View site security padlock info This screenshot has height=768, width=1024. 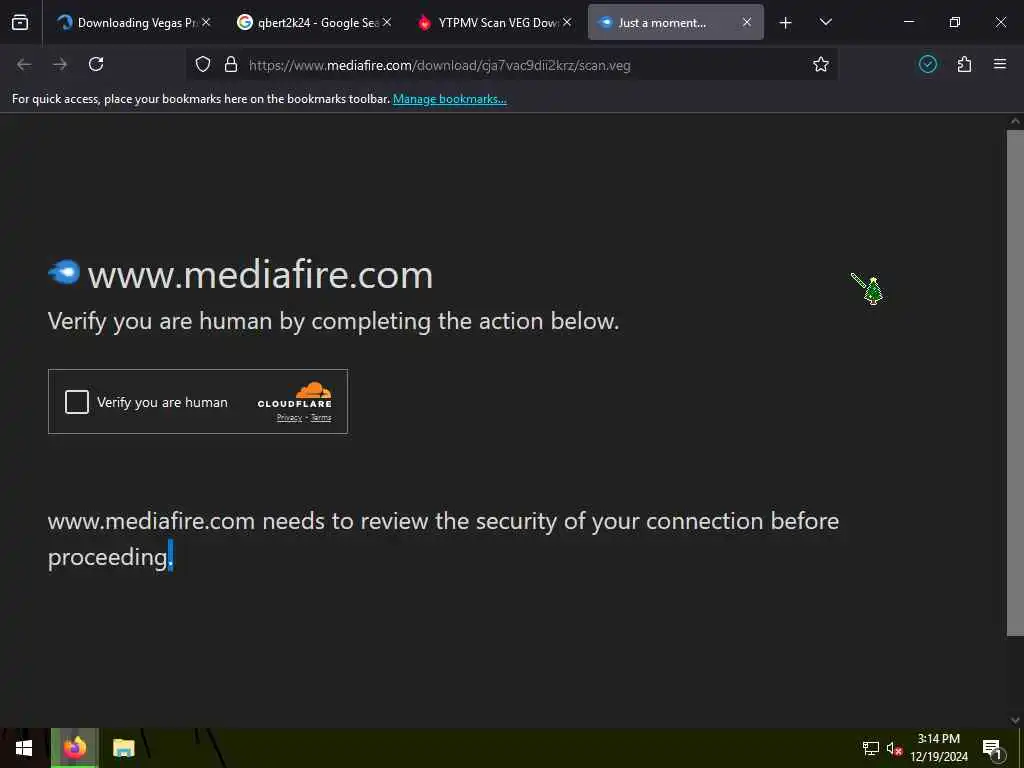(231, 64)
